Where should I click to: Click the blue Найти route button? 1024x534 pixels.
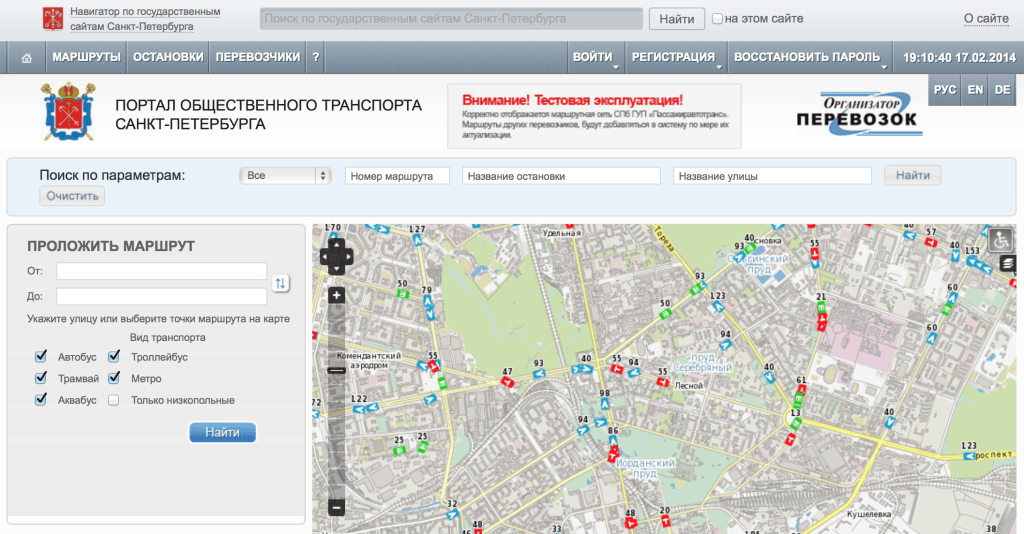(x=222, y=432)
